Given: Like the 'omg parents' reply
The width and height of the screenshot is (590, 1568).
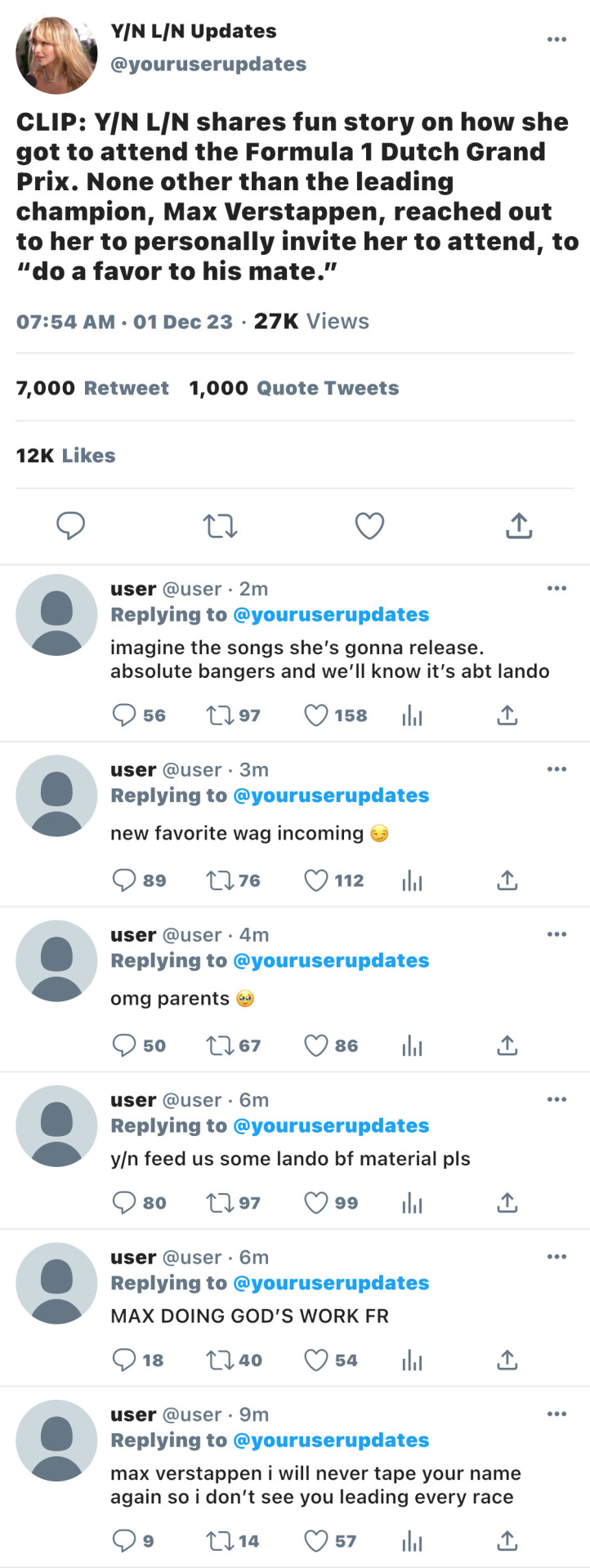Looking at the screenshot, I should [315, 1045].
